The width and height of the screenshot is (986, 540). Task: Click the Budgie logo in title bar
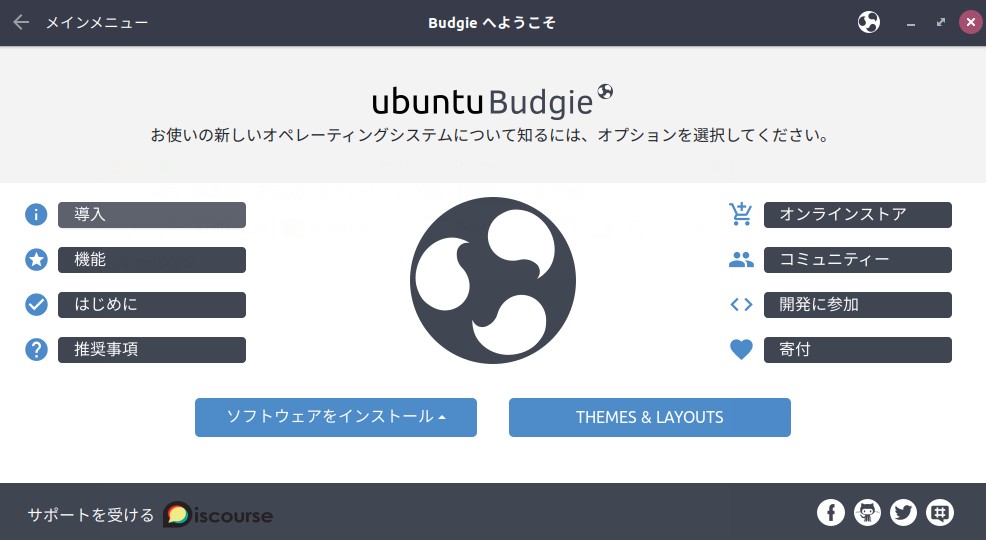click(x=868, y=23)
